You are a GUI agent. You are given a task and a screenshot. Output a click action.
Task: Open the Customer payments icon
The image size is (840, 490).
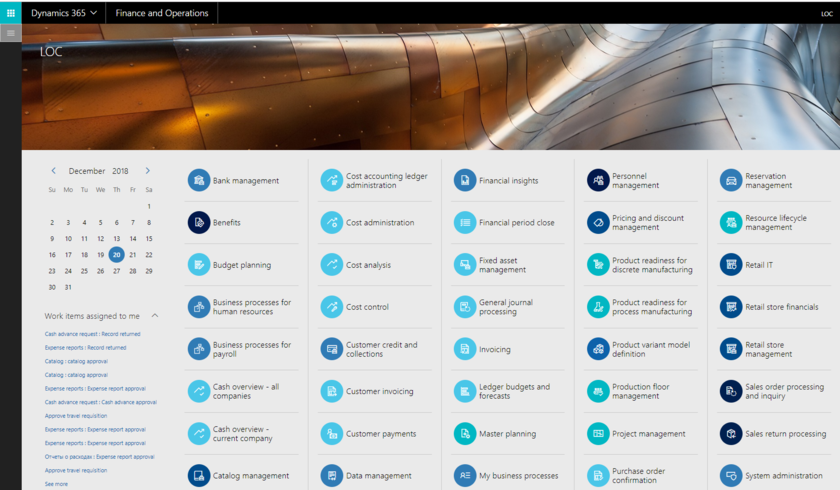point(331,434)
